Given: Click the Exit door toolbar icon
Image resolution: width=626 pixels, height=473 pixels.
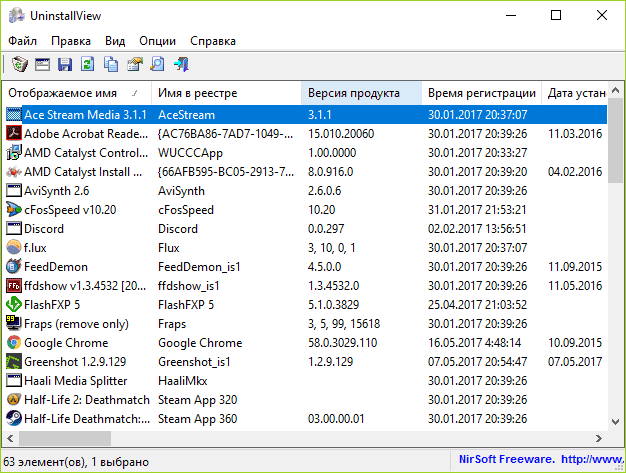Looking at the screenshot, I should point(180,65).
